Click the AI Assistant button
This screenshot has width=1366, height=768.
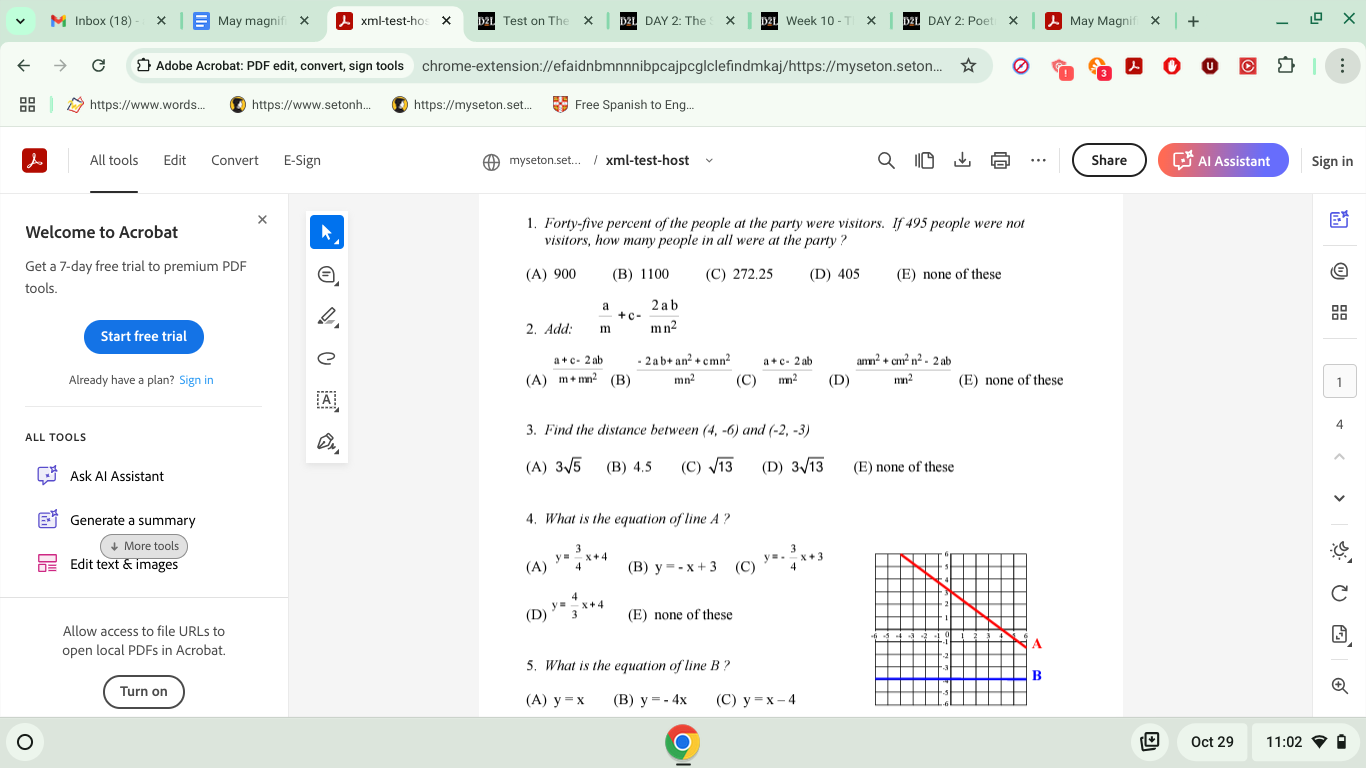[1223, 160]
